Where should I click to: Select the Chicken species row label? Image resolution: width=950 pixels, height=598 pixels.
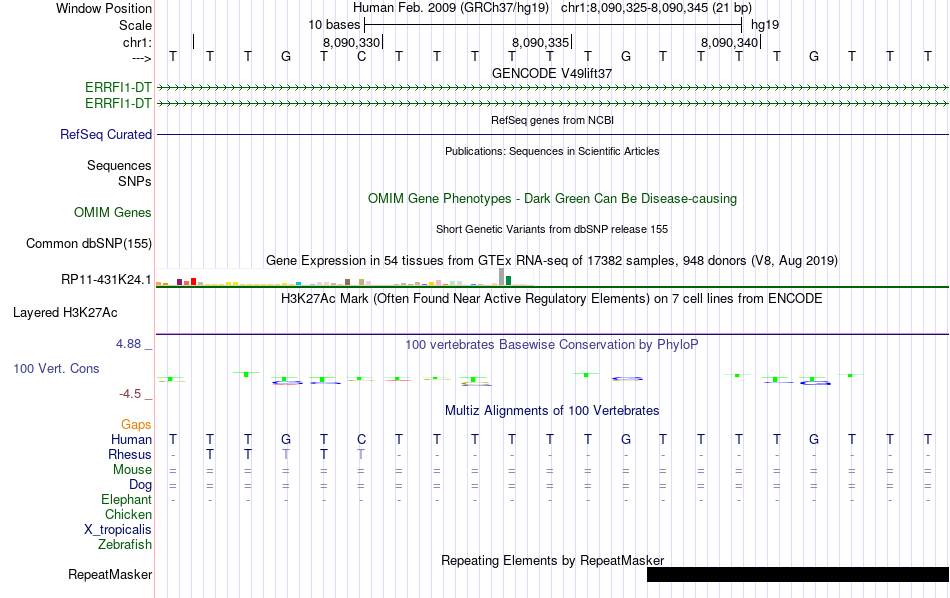click(x=128, y=514)
